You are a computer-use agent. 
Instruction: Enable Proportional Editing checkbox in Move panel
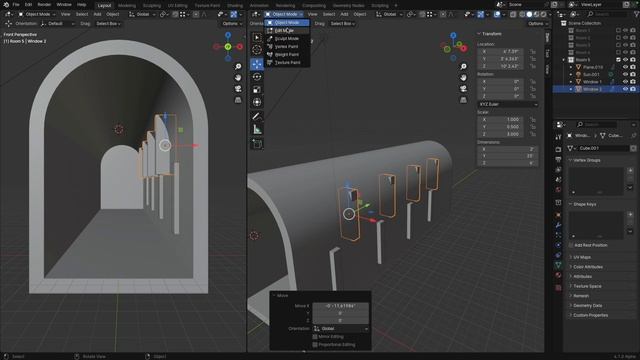click(315, 344)
